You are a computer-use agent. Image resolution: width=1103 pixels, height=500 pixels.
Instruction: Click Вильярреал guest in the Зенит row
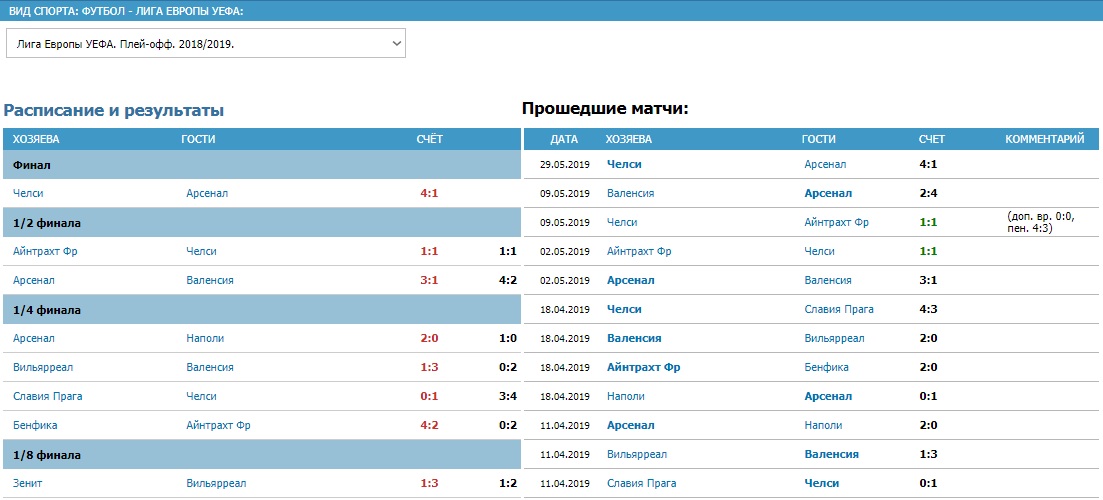click(x=217, y=483)
